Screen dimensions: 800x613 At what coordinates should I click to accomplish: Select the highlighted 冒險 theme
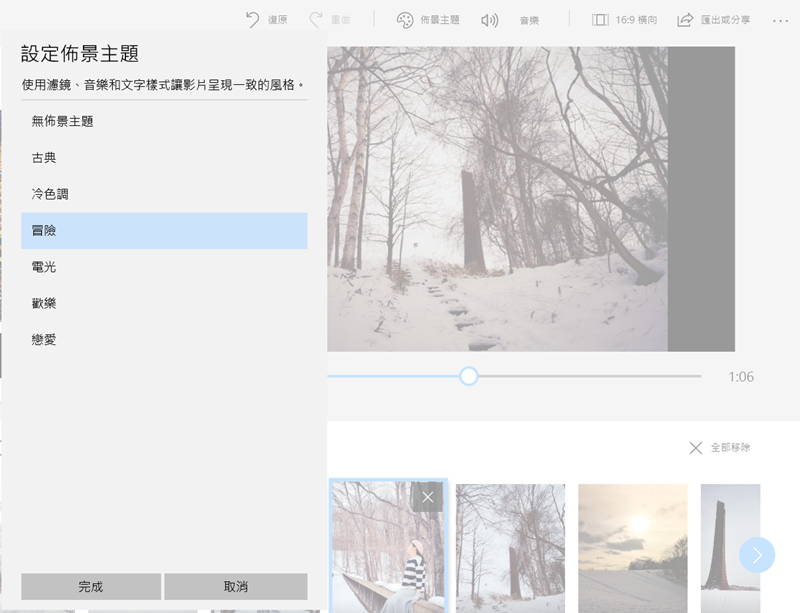(x=164, y=231)
